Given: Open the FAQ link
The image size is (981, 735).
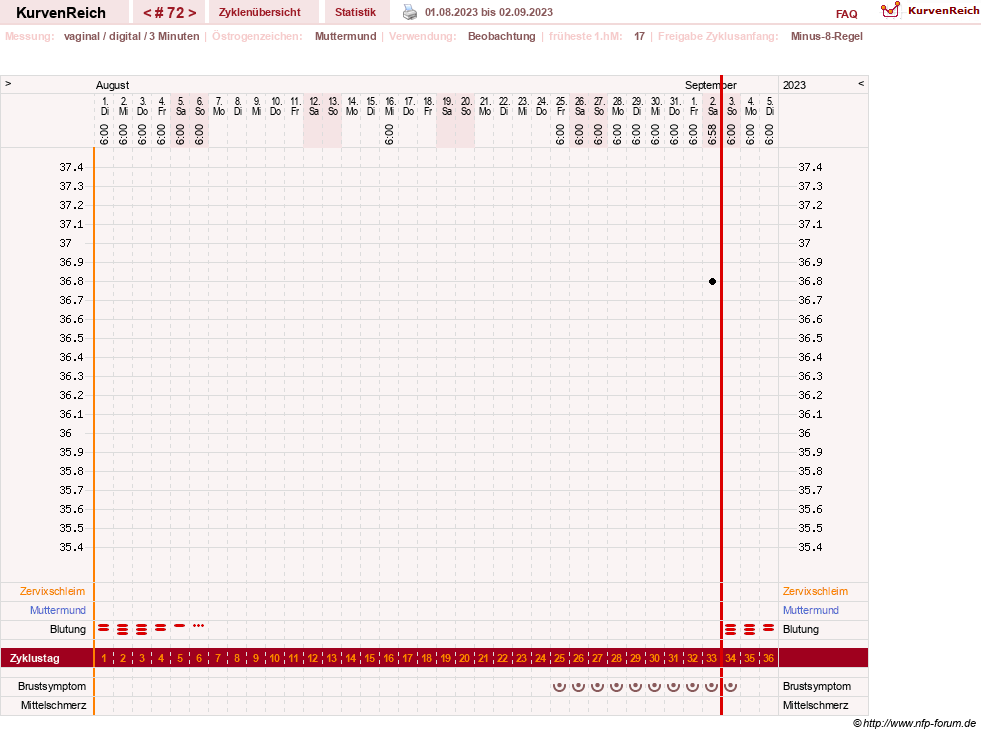Looking at the screenshot, I should click(x=846, y=14).
